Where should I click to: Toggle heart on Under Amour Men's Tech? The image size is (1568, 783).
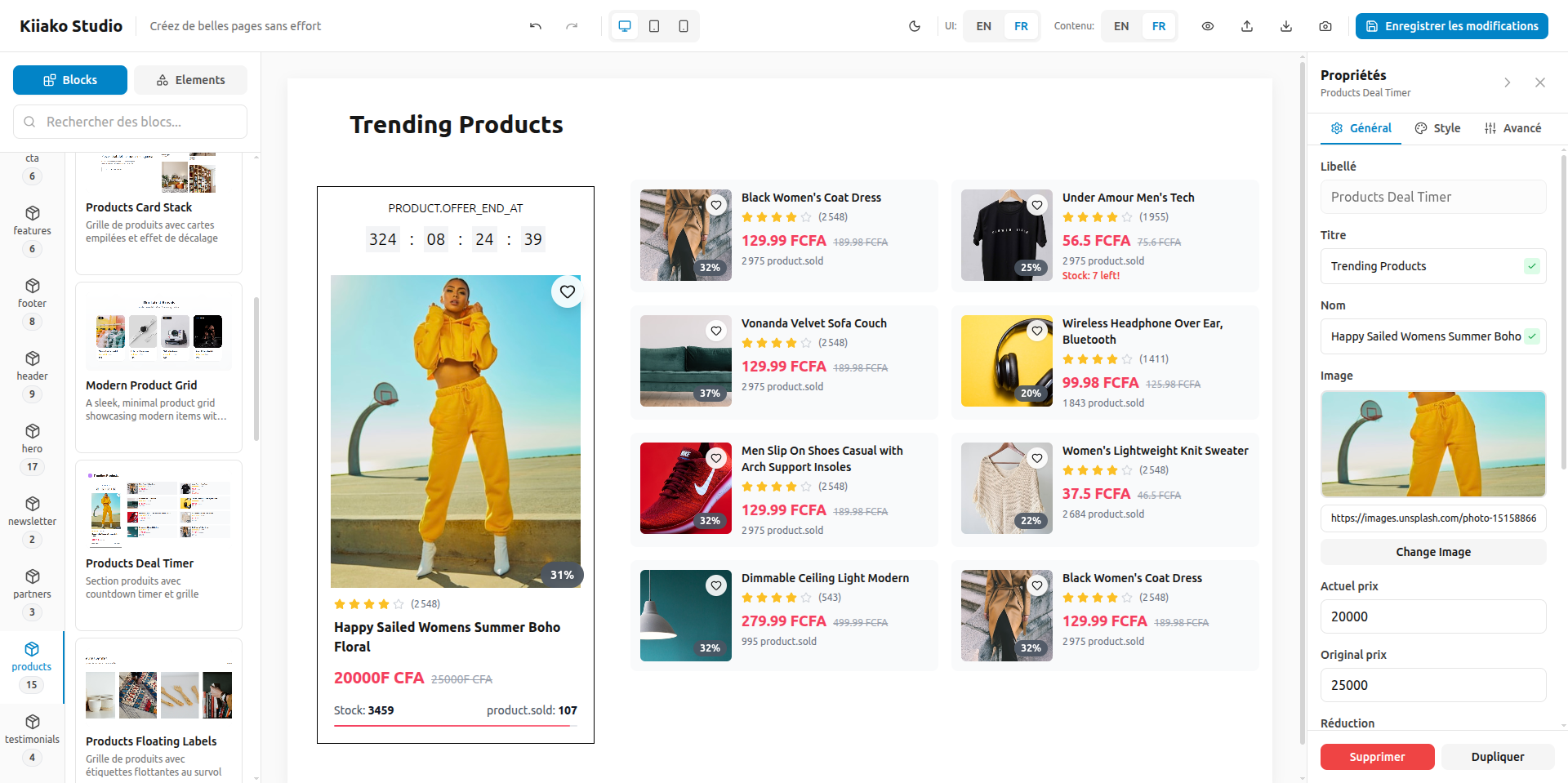point(1037,205)
